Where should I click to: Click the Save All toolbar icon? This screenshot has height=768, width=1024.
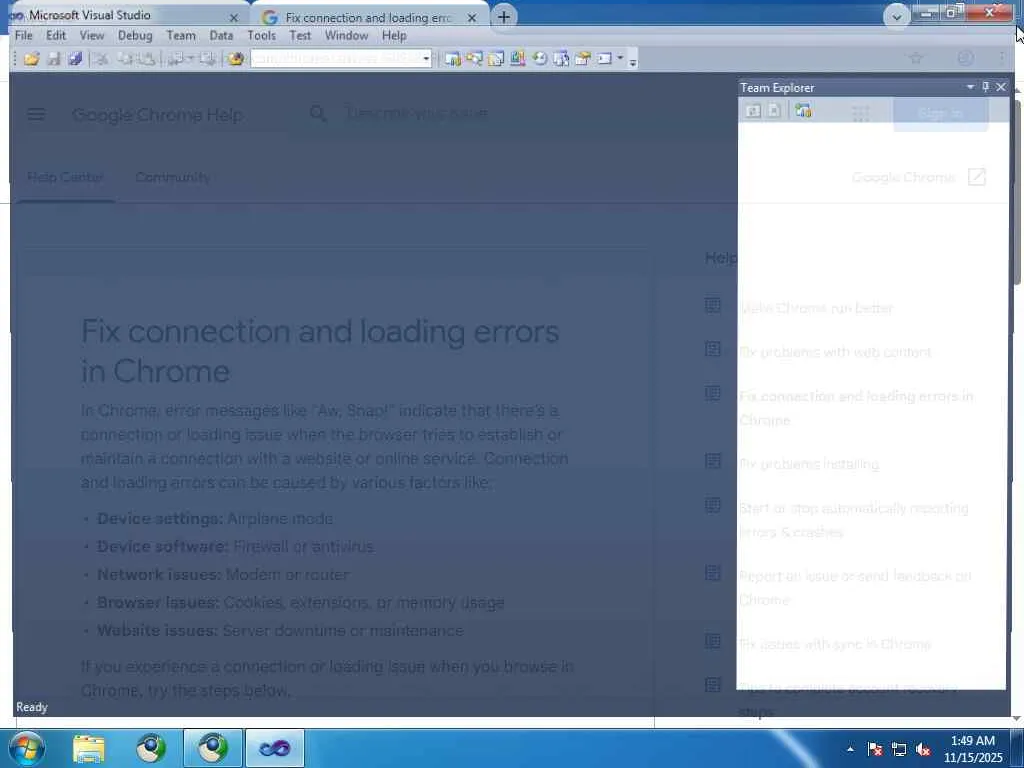(x=75, y=59)
